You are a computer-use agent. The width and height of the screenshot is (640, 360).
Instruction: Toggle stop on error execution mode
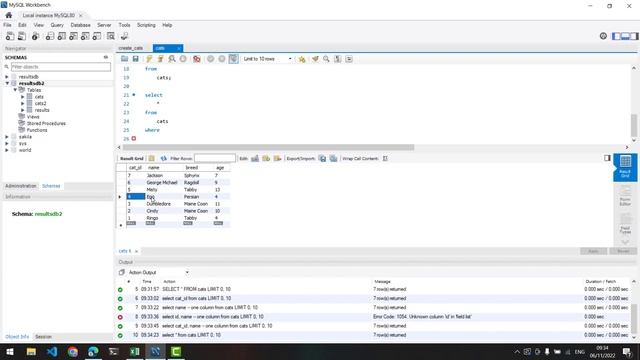click(x=197, y=59)
